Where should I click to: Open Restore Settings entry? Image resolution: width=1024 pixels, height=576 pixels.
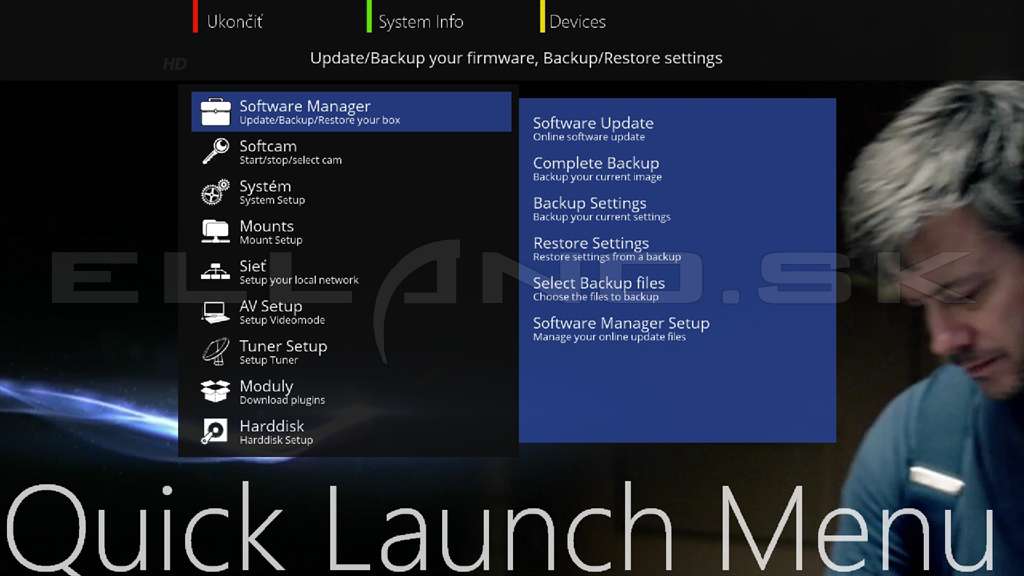607,249
